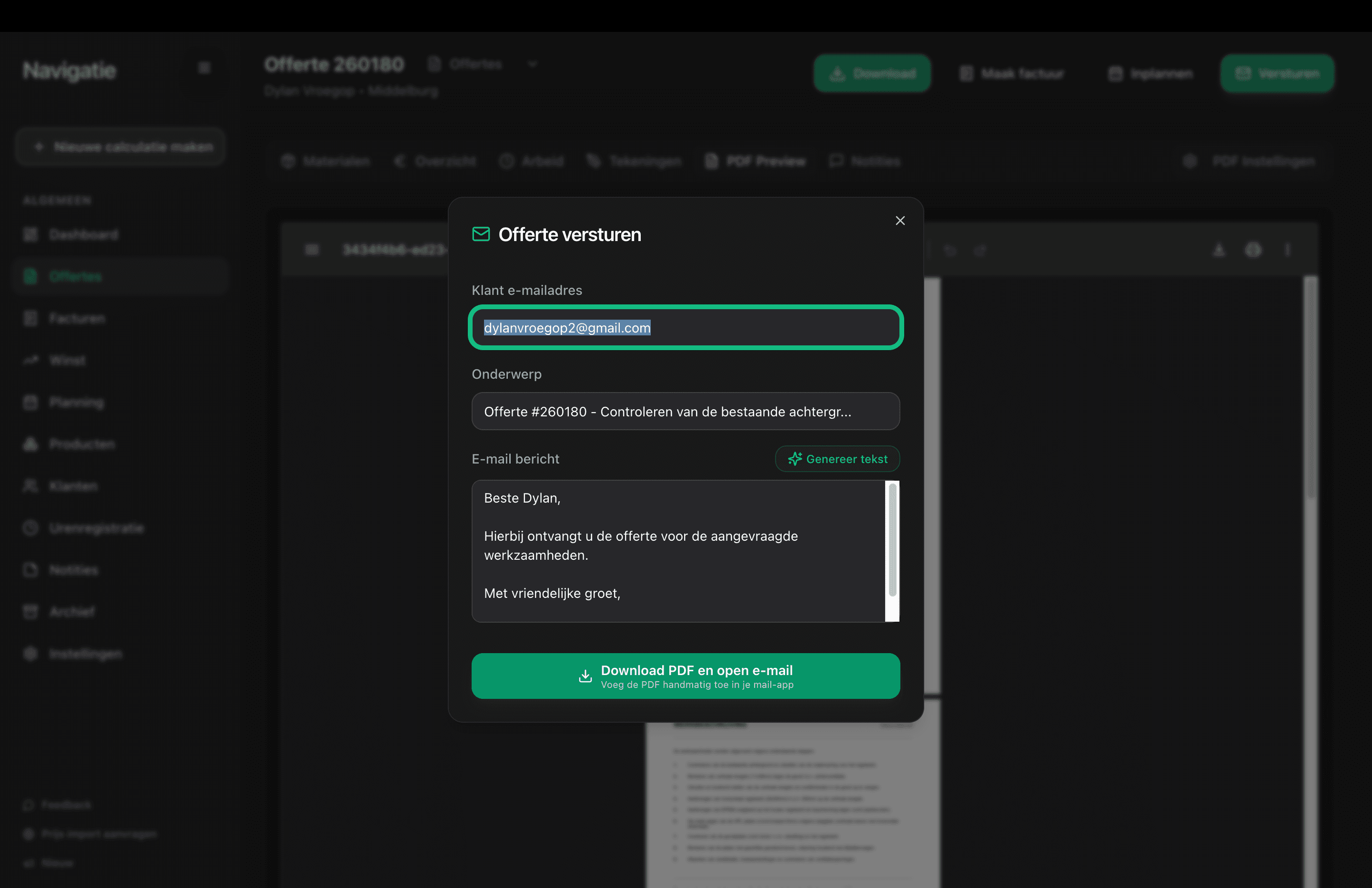Open the Dashboard from the sidebar
Screen dimensions: 1372x888
point(83,235)
